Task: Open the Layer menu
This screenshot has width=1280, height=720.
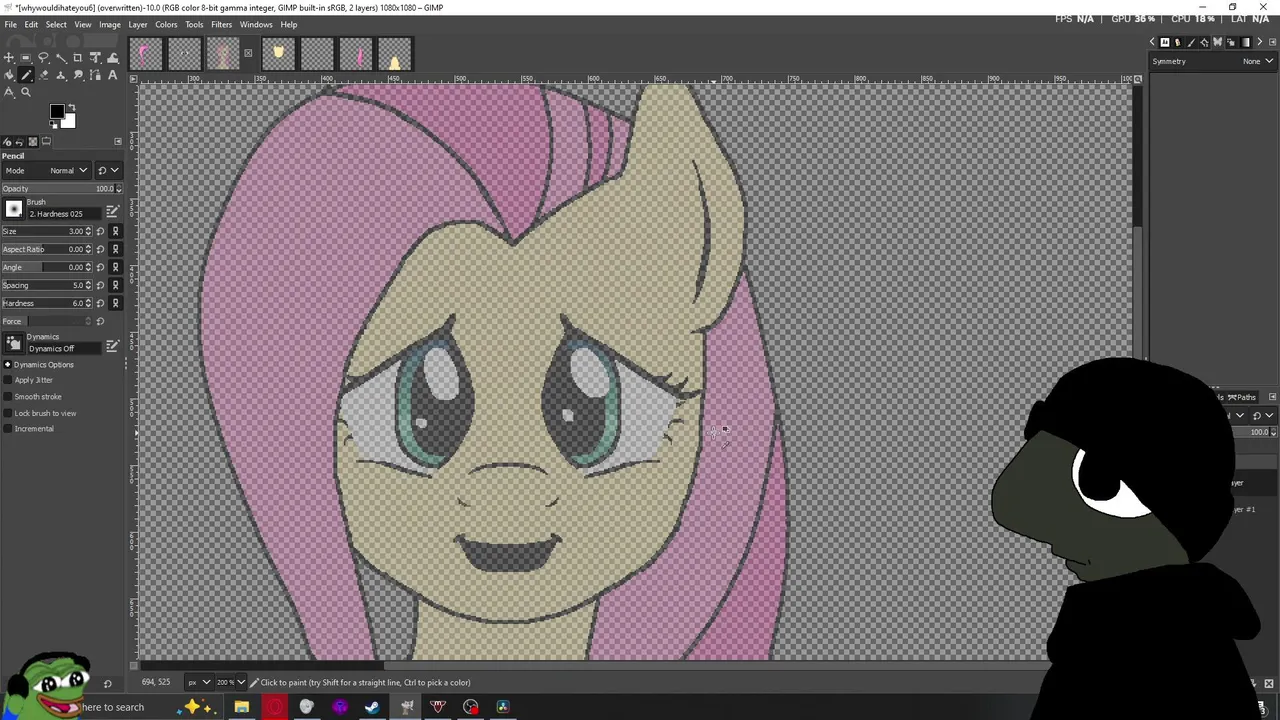Action: [137, 24]
